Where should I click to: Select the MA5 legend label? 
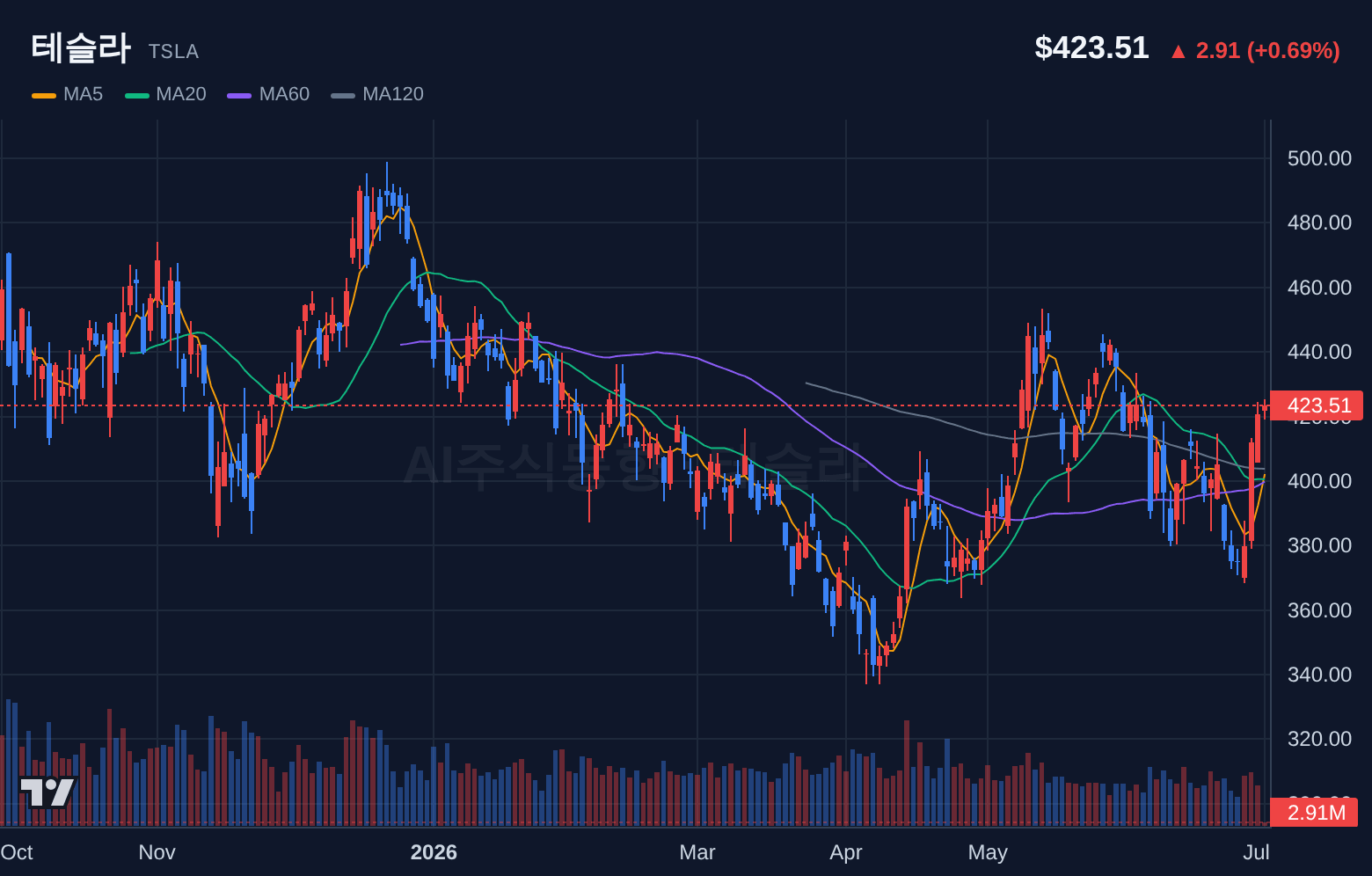click(x=83, y=94)
